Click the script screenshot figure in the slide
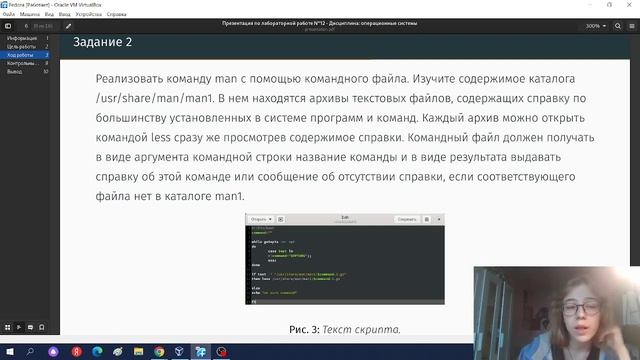The height and width of the screenshot is (360, 640). [345, 259]
